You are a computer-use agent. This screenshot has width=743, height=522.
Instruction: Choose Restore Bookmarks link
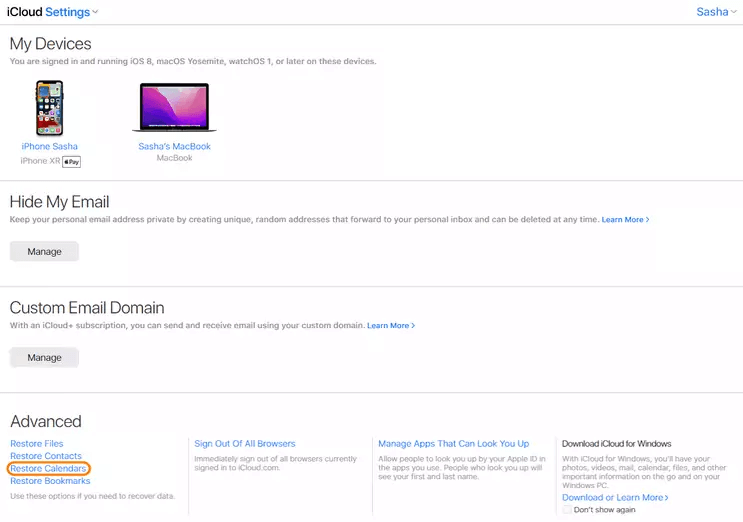click(49, 481)
